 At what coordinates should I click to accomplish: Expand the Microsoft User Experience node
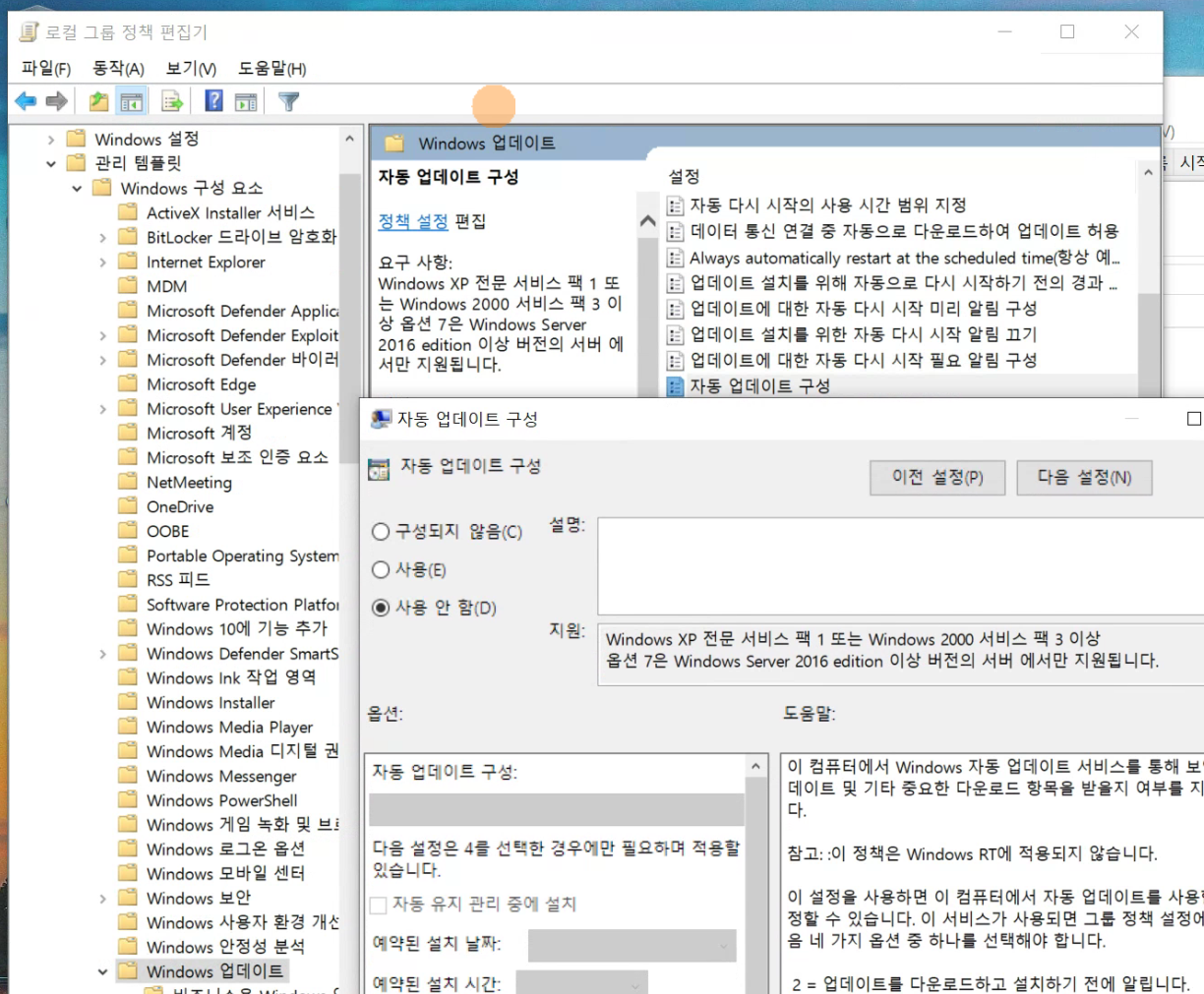coord(102,409)
